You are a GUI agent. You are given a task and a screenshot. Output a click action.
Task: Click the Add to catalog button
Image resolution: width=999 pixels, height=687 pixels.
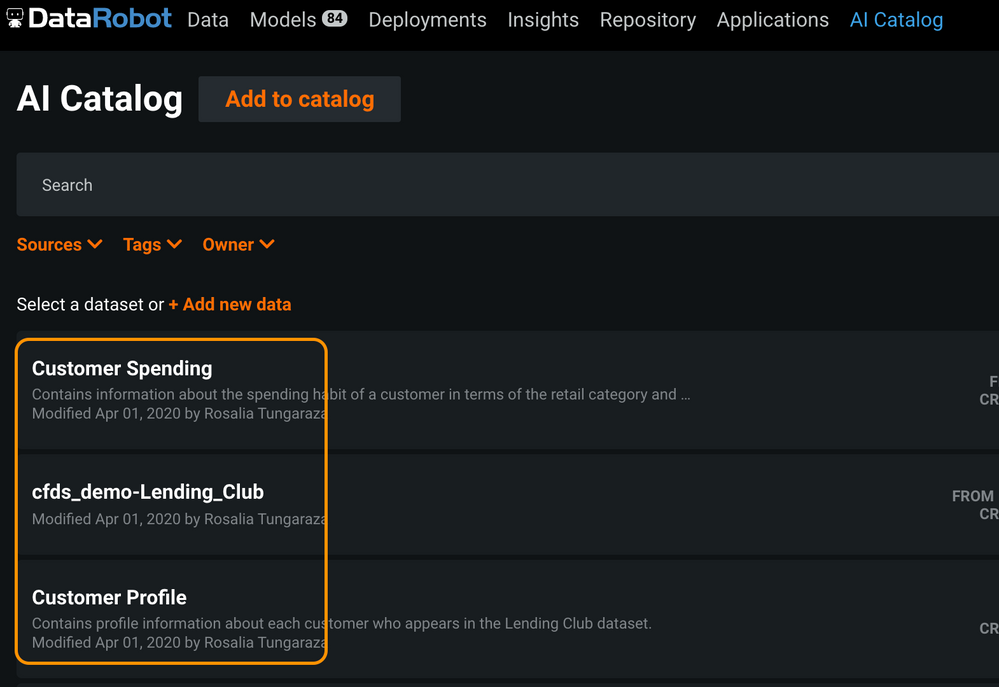pyautogui.click(x=299, y=99)
